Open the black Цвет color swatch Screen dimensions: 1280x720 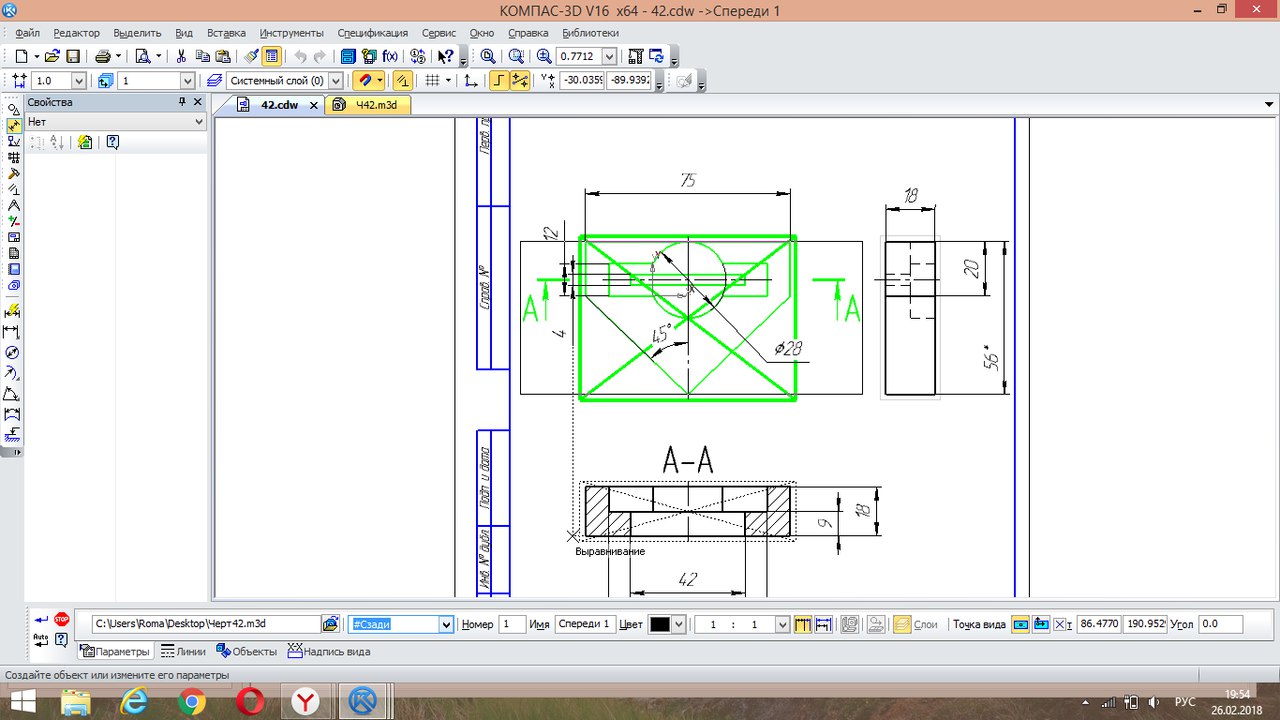tap(659, 624)
